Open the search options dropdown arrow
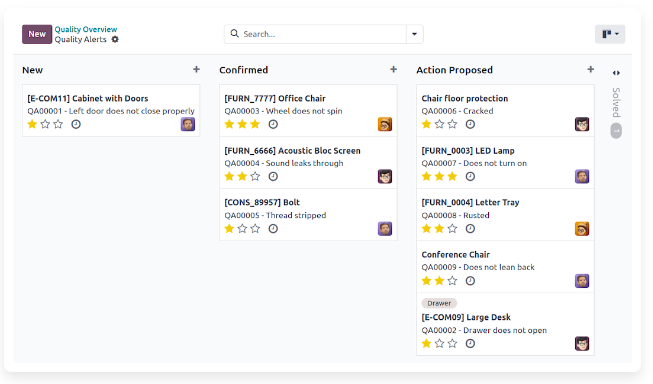 pos(414,34)
